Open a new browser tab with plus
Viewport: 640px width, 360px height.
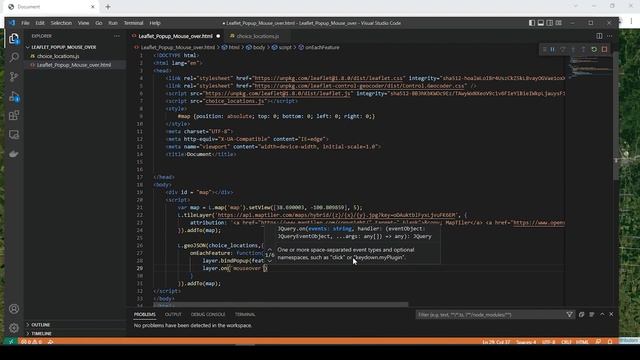pos(108,7)
